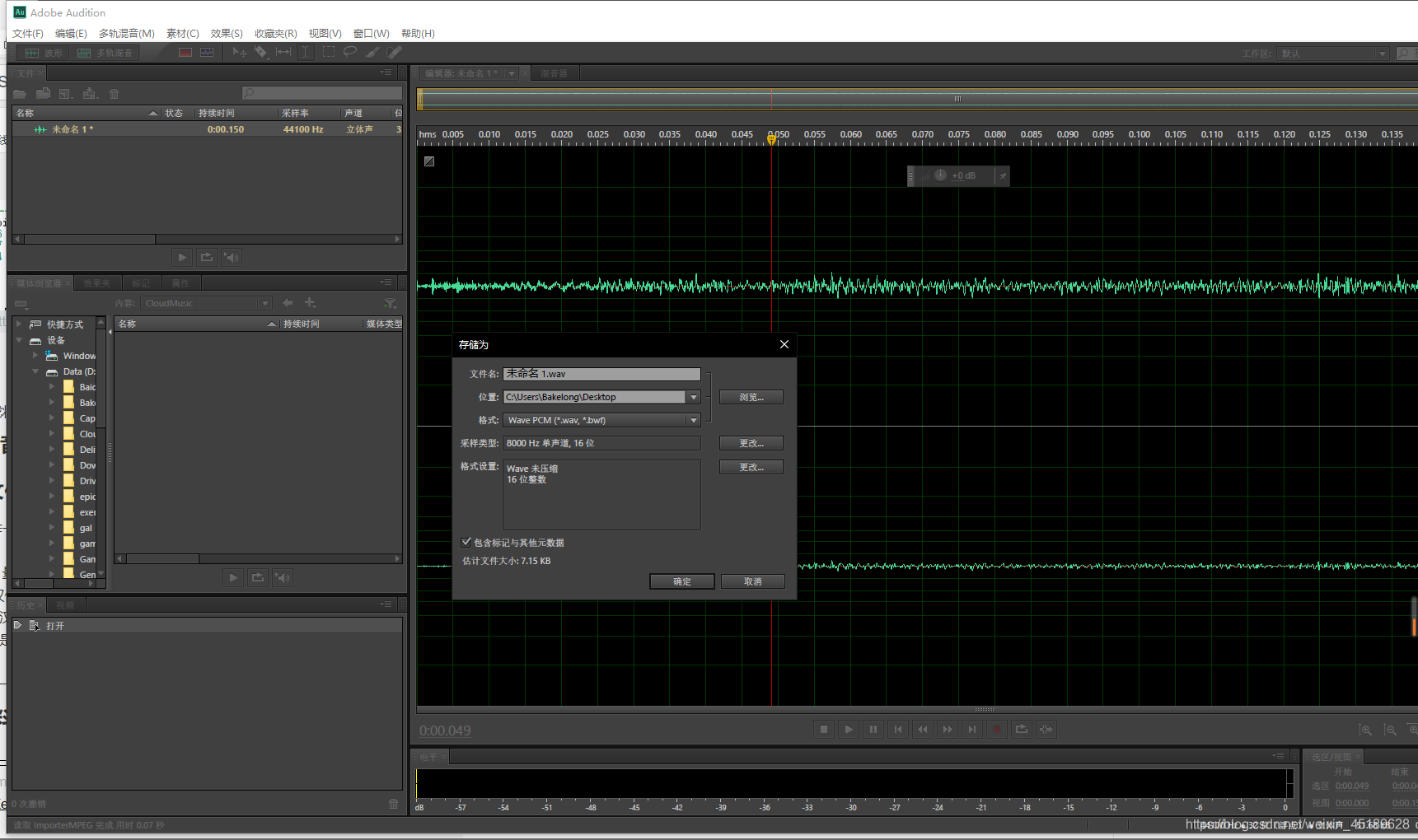This screenshot has height=840, width=1418.
Task: Switch to Multitrack mixing view
Action: pyautogui.click(x=105, y=53)
